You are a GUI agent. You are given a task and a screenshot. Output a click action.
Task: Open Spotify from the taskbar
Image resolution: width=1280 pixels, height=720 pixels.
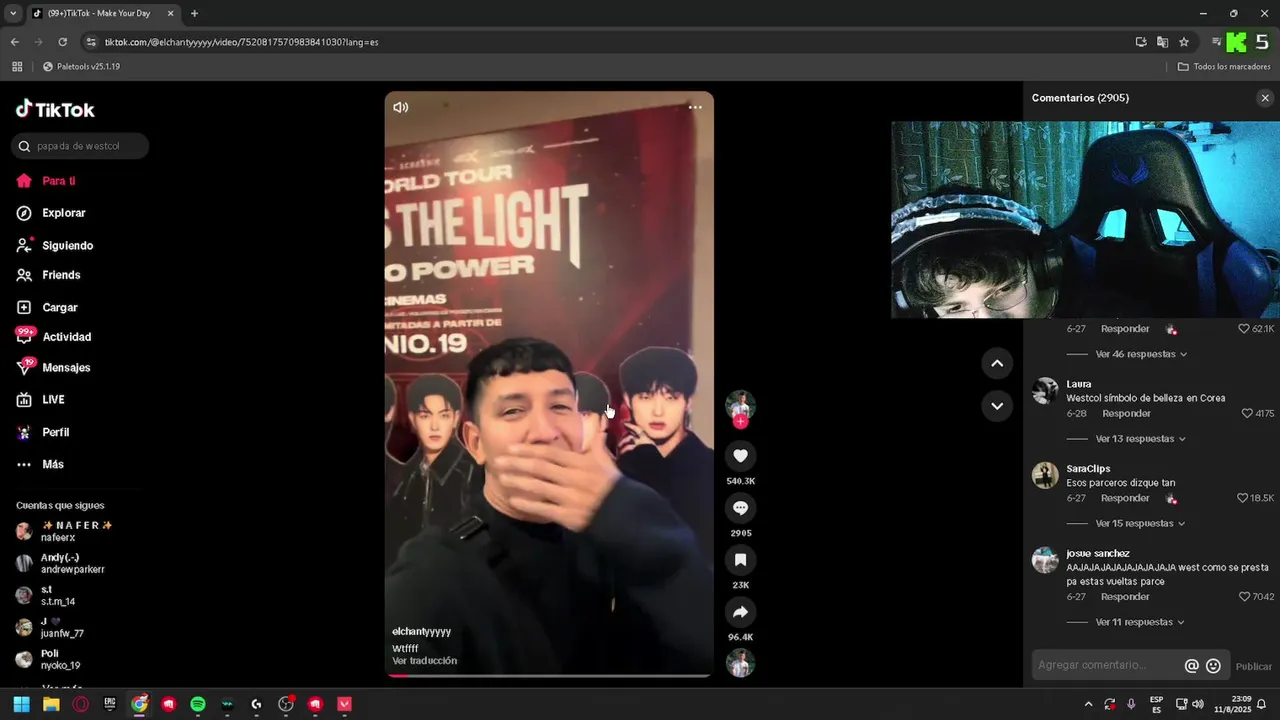[x=198, y=704]
